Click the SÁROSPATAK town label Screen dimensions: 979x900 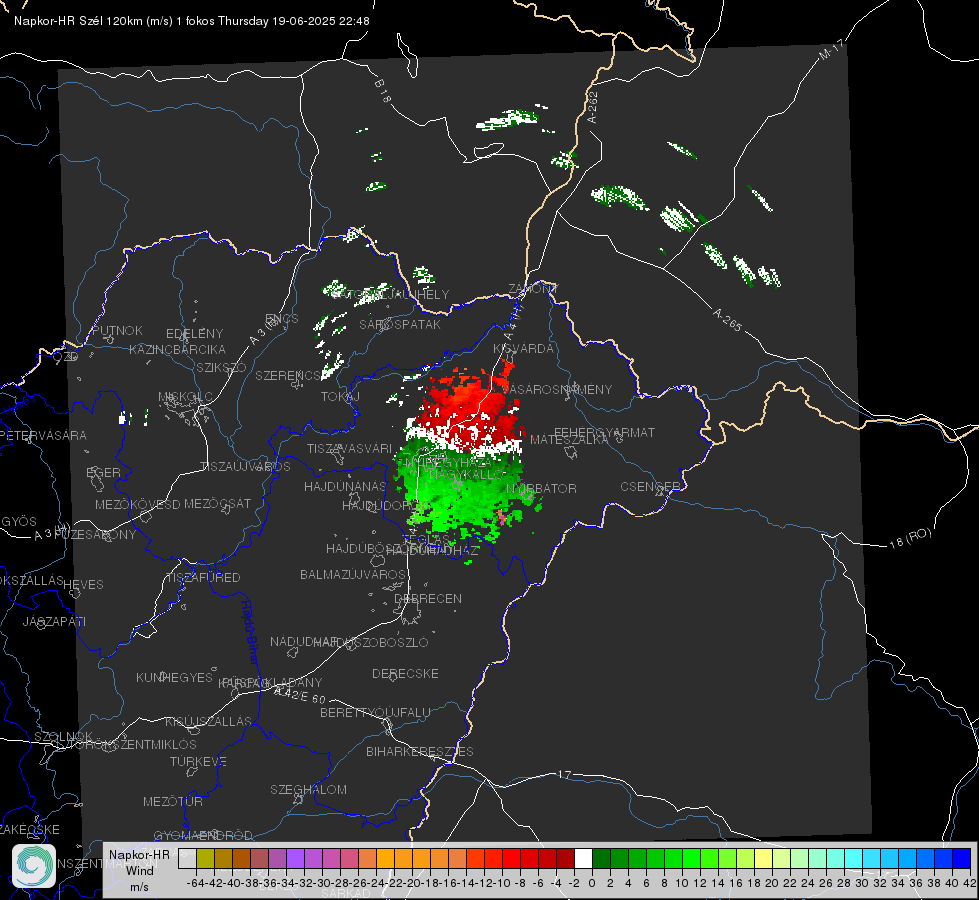pos(400,324)
